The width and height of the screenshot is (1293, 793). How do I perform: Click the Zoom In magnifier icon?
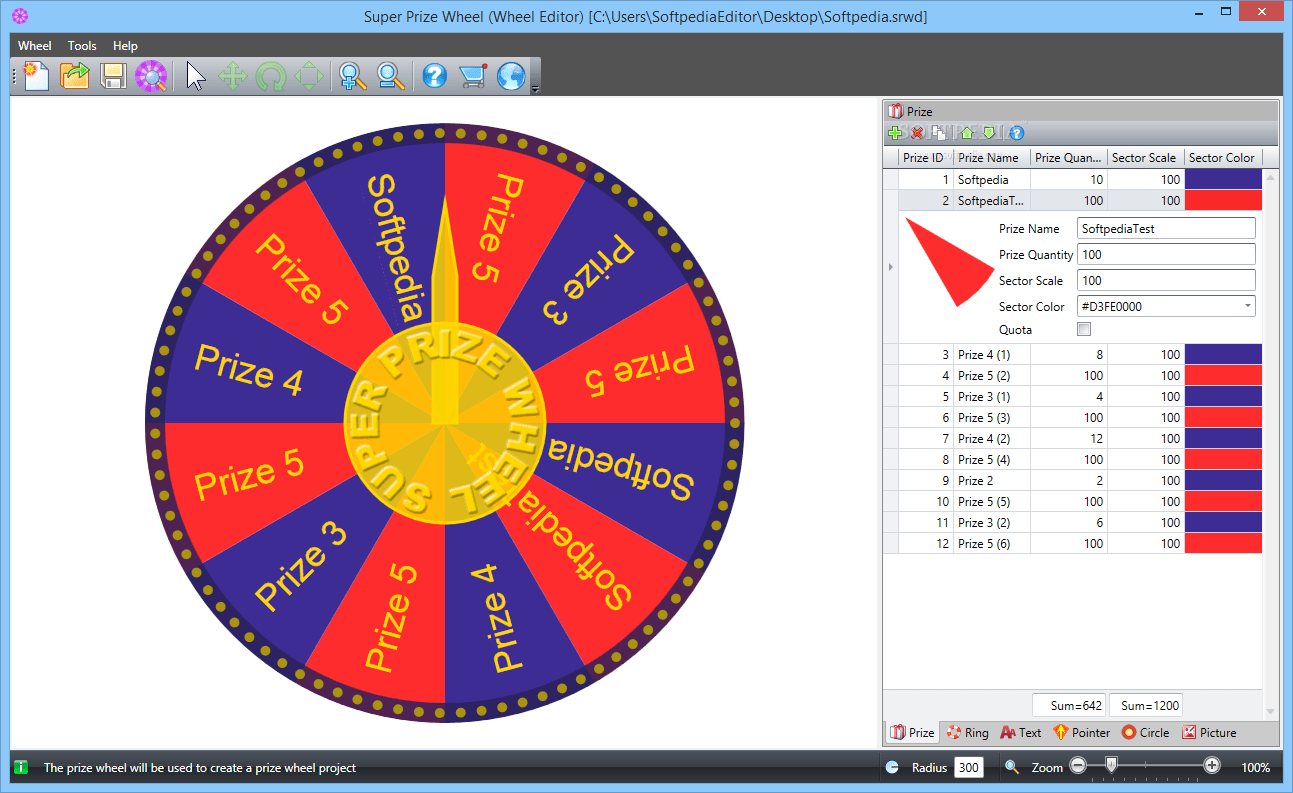349,76
